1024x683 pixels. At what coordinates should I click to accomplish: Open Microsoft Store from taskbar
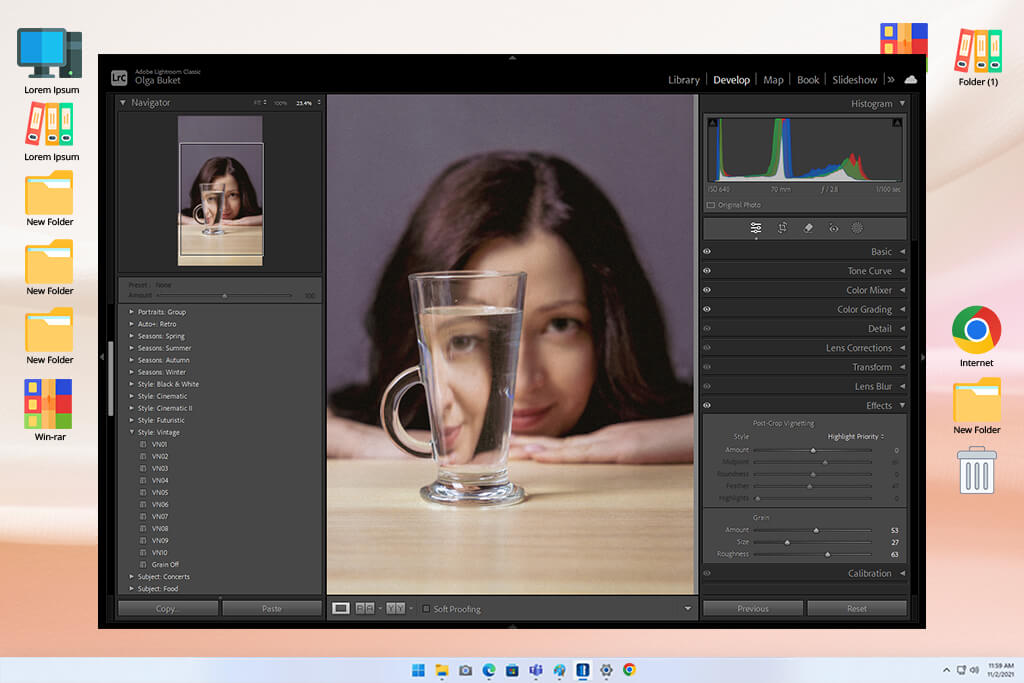click(512, 670)
